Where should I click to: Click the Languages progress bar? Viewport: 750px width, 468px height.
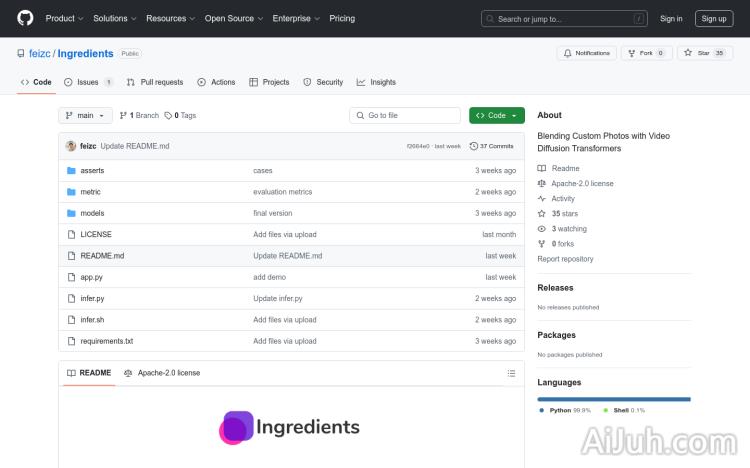click(614, 399)
